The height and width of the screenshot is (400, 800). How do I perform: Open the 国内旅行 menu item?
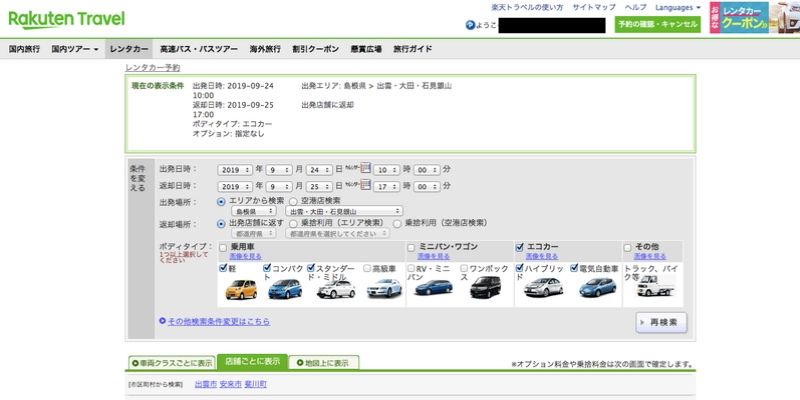(24, 49)
